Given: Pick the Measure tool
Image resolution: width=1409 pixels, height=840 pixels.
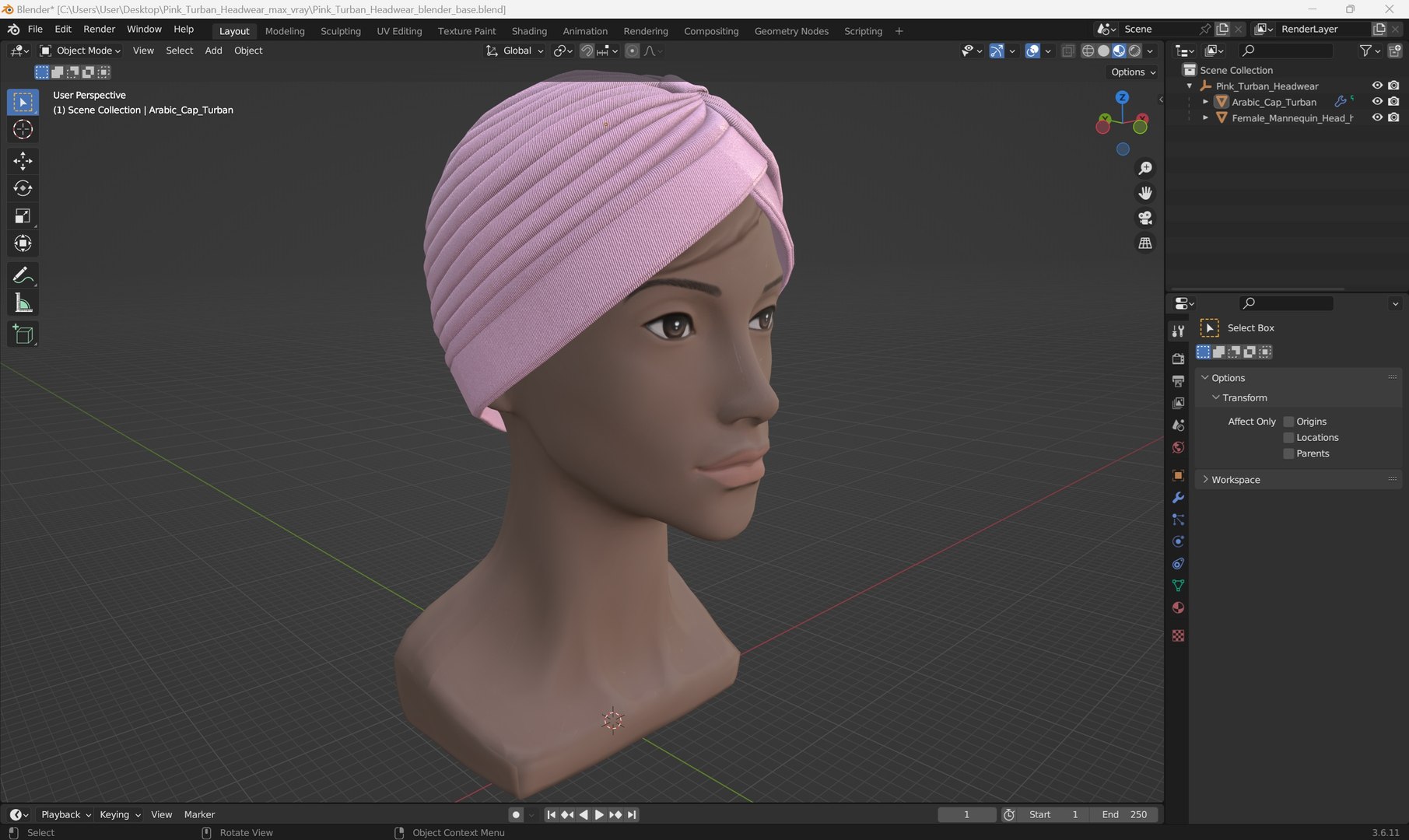Looking at the screenshot, I should (23, 303).
